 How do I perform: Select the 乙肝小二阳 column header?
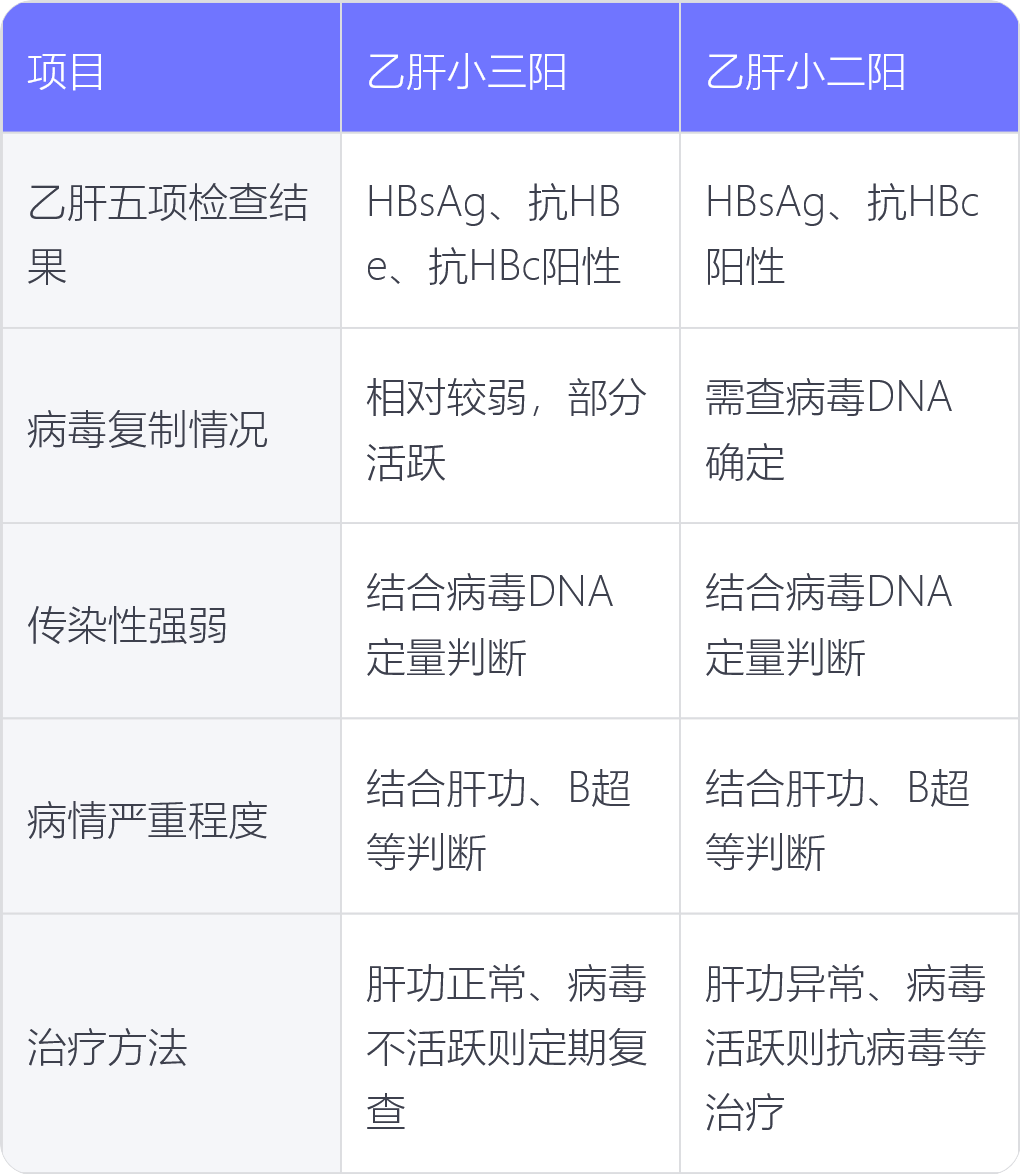click(x=849, y=67)
